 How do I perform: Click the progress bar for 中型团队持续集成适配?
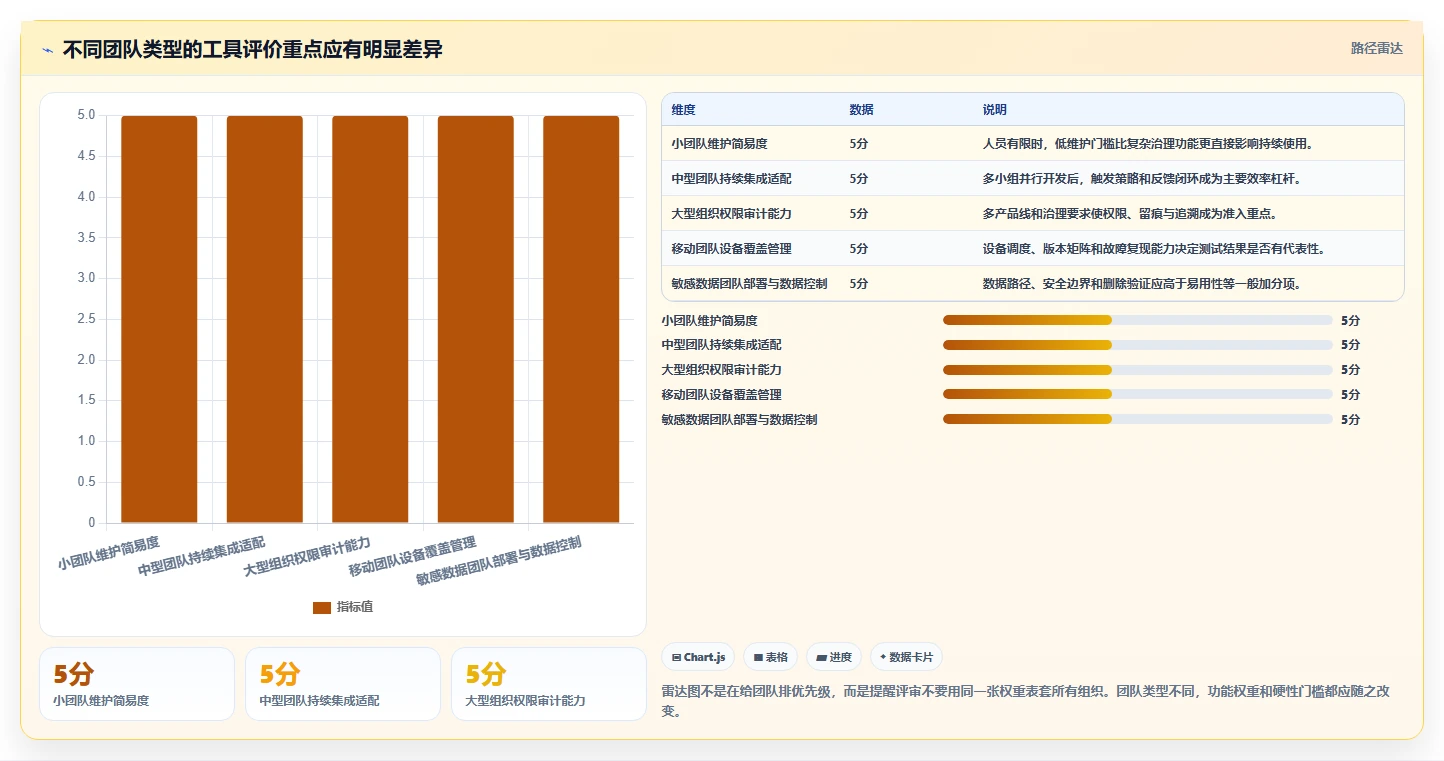click(1138, 345)
